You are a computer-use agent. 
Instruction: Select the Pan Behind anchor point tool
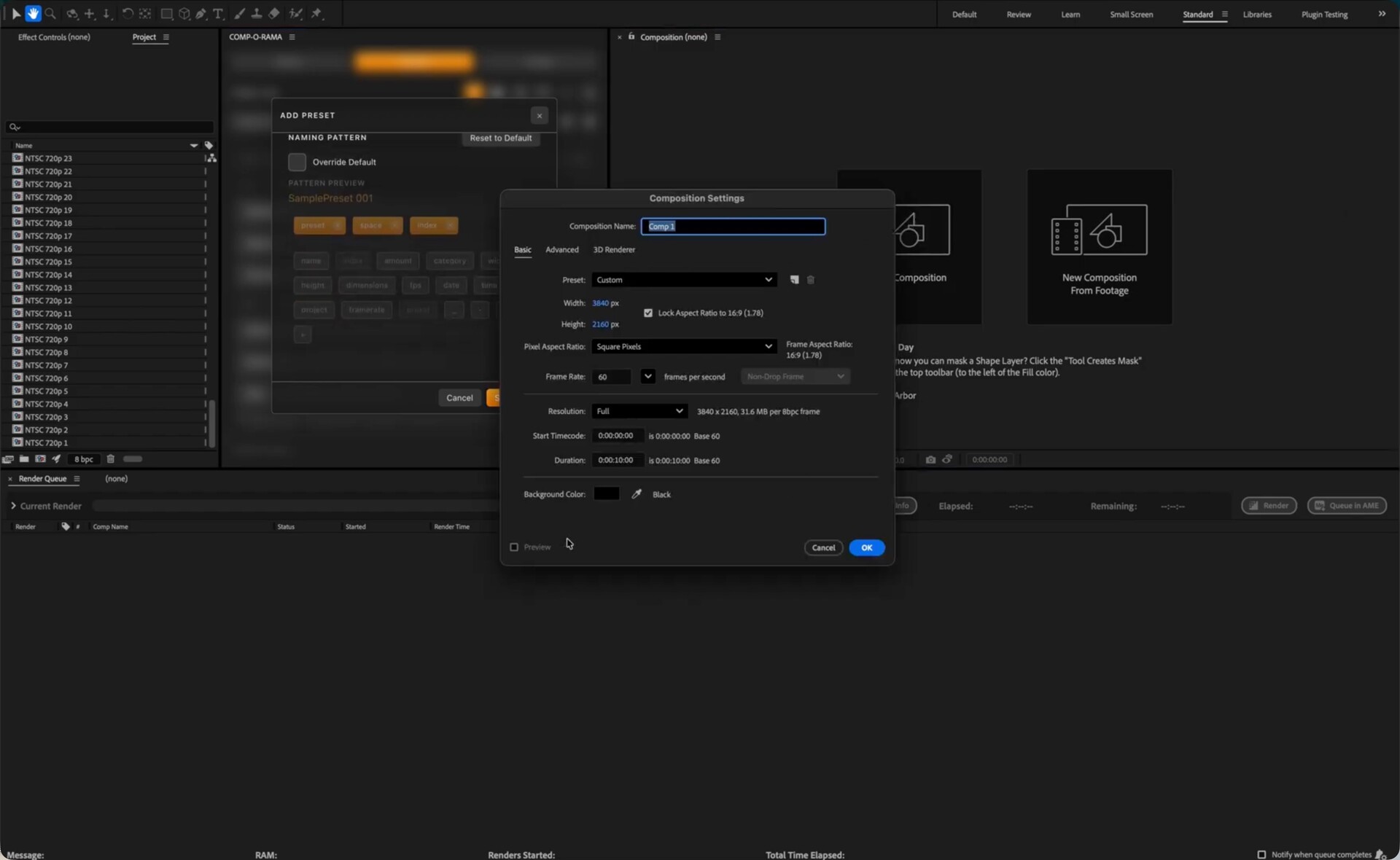pos(145,14)
